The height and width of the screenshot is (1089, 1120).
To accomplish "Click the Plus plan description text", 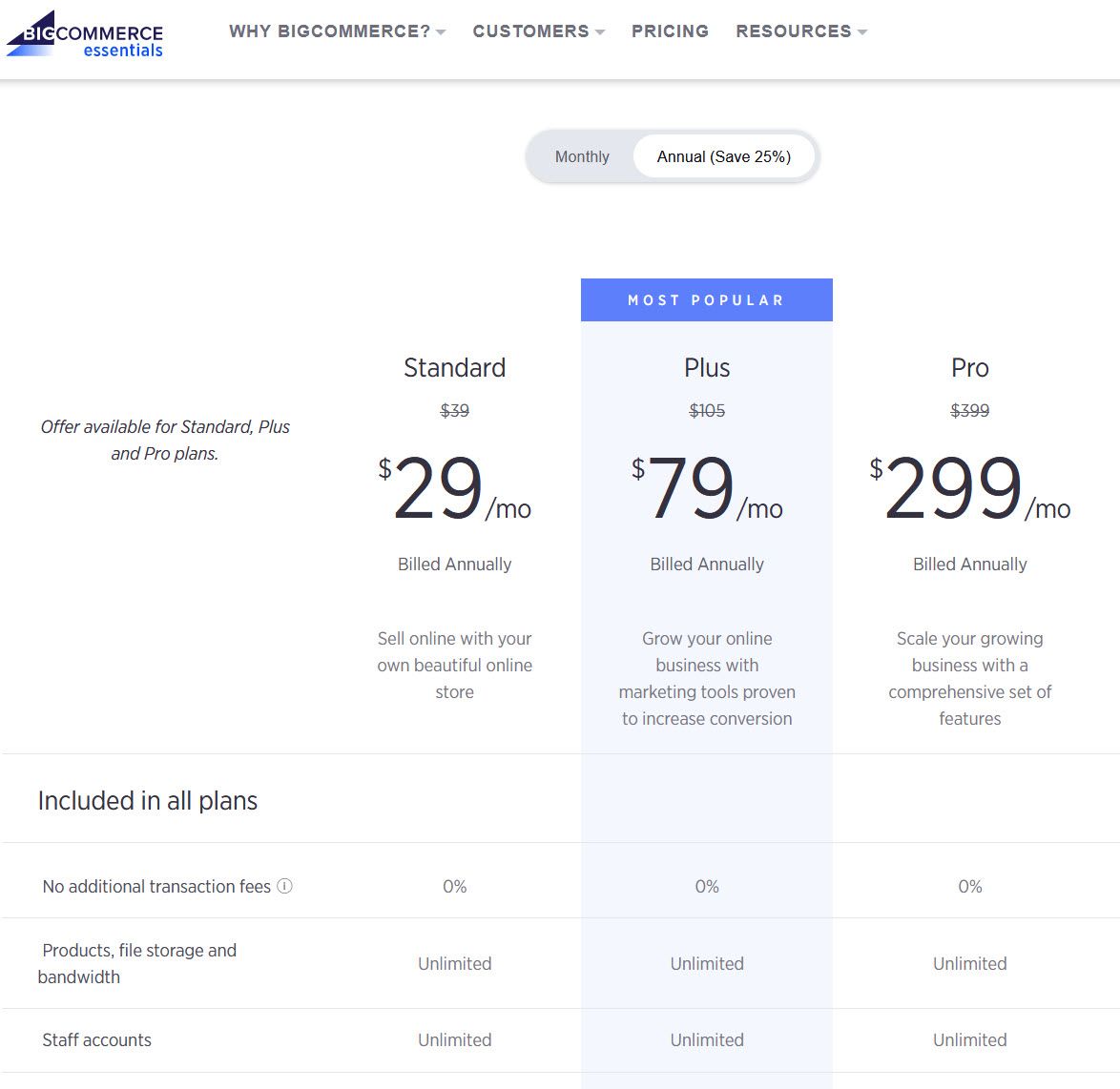I will point(706,678).
